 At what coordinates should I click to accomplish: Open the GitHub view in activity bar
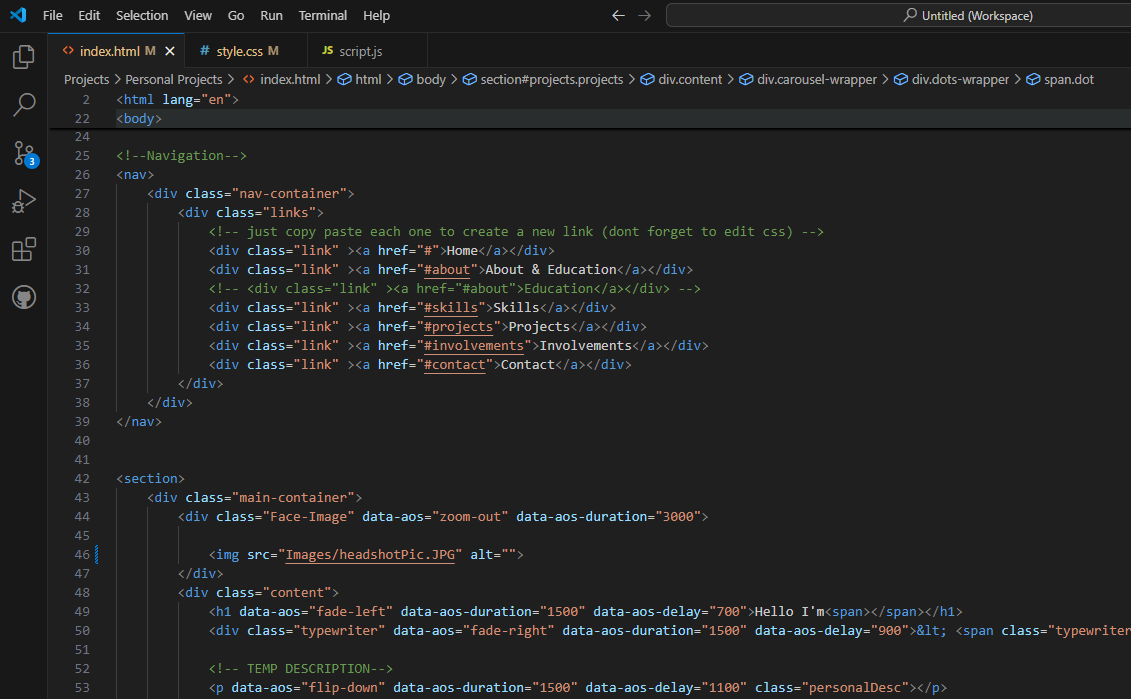click(24, 297)
